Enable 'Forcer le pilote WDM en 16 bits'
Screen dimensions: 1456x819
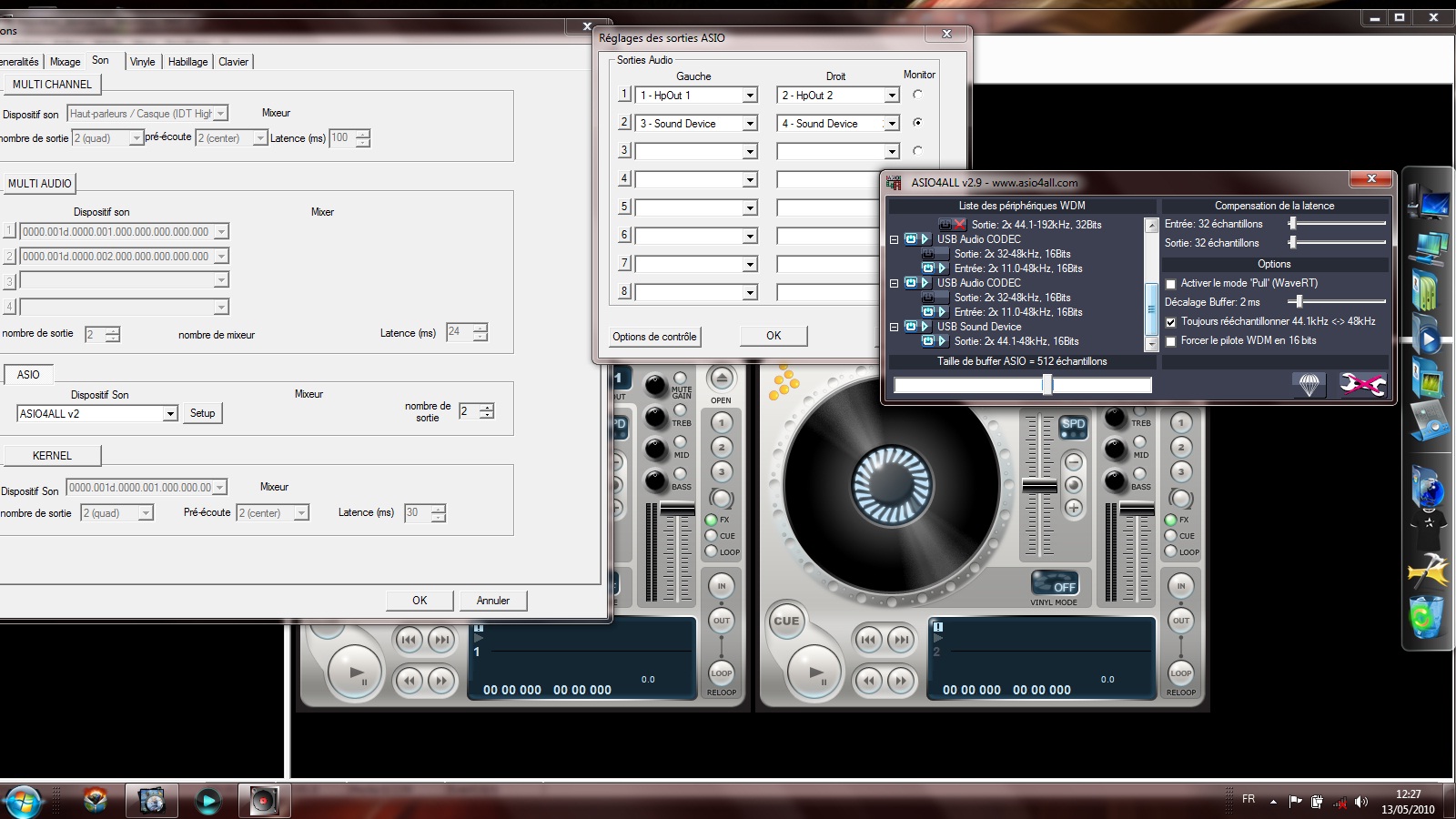1171,341
